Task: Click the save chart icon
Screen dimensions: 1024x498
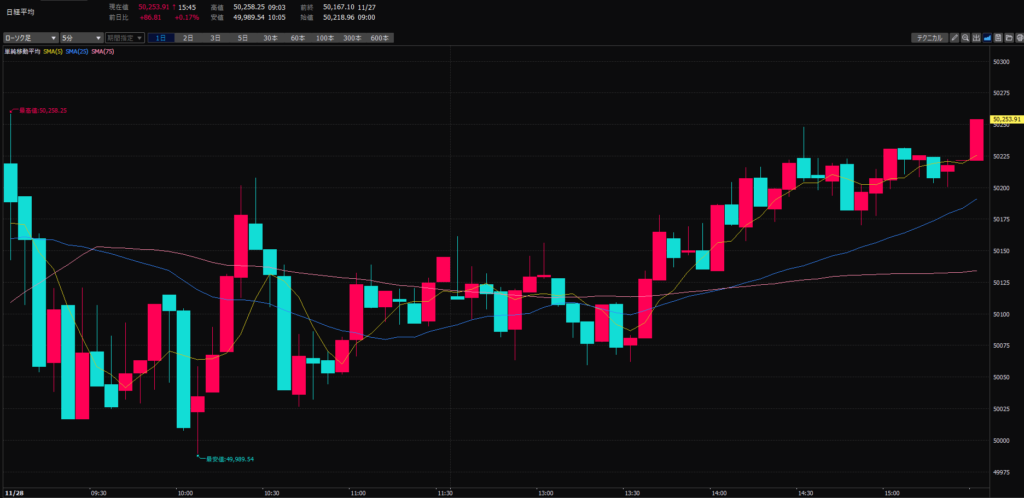Action: [x=998, y=38]
